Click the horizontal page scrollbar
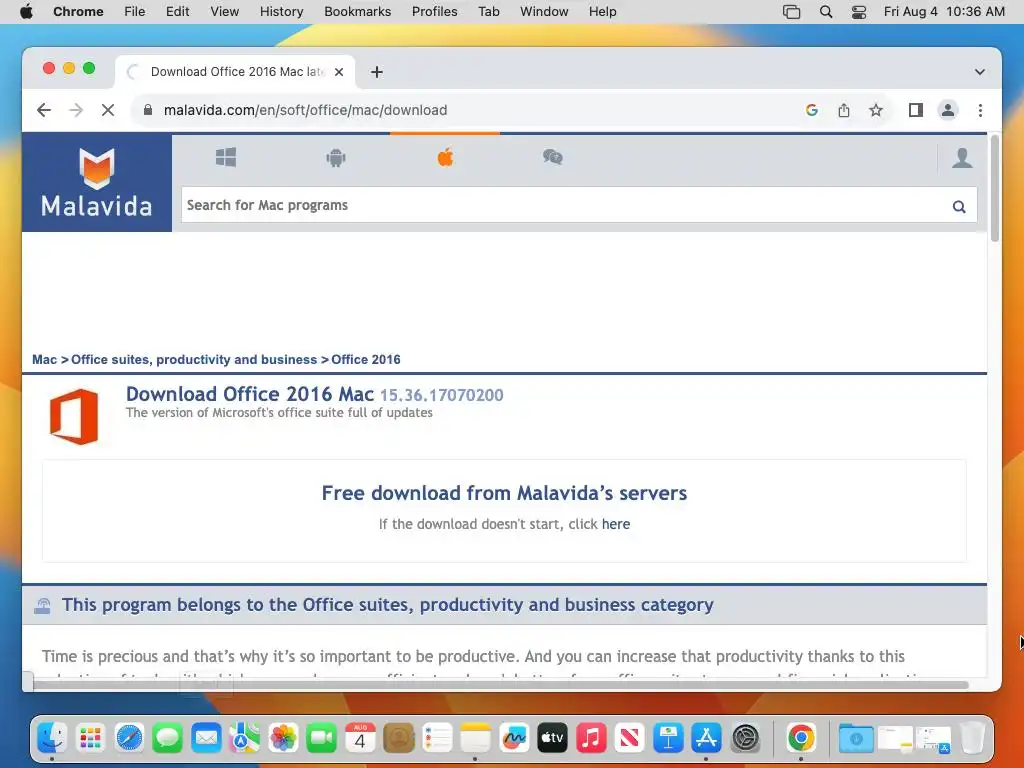This screenshot has height=768, width=1024. (500, 684)
